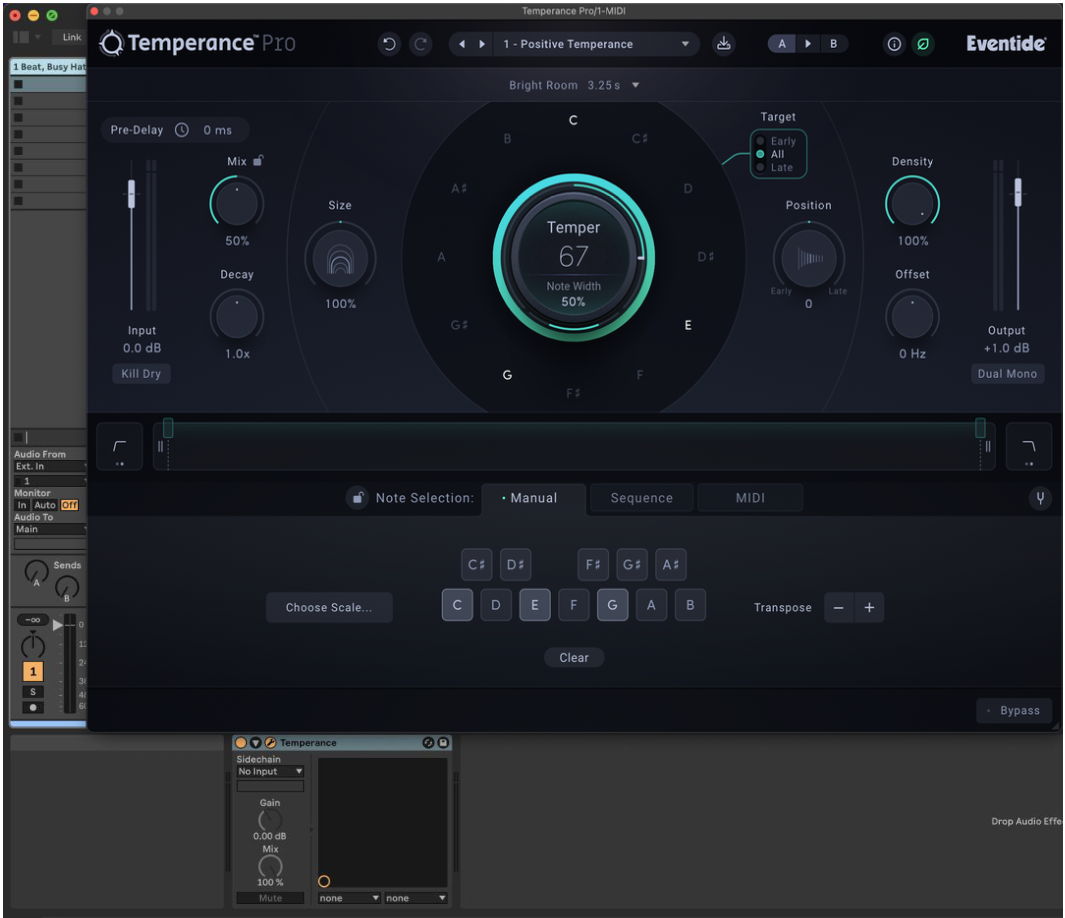Viewport: 1065px width, 918px height.
Task: Click the Choose Scale button
Action: click(x=329, y=607)
